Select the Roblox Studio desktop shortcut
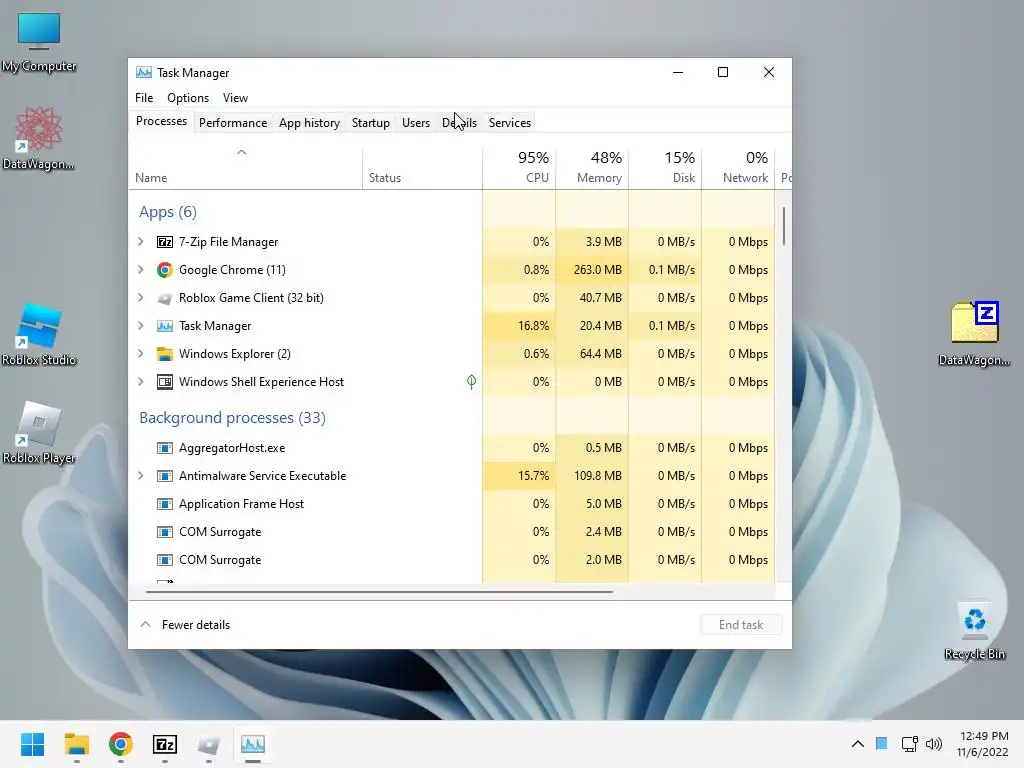1024x768 pixels. coord(39,335)
